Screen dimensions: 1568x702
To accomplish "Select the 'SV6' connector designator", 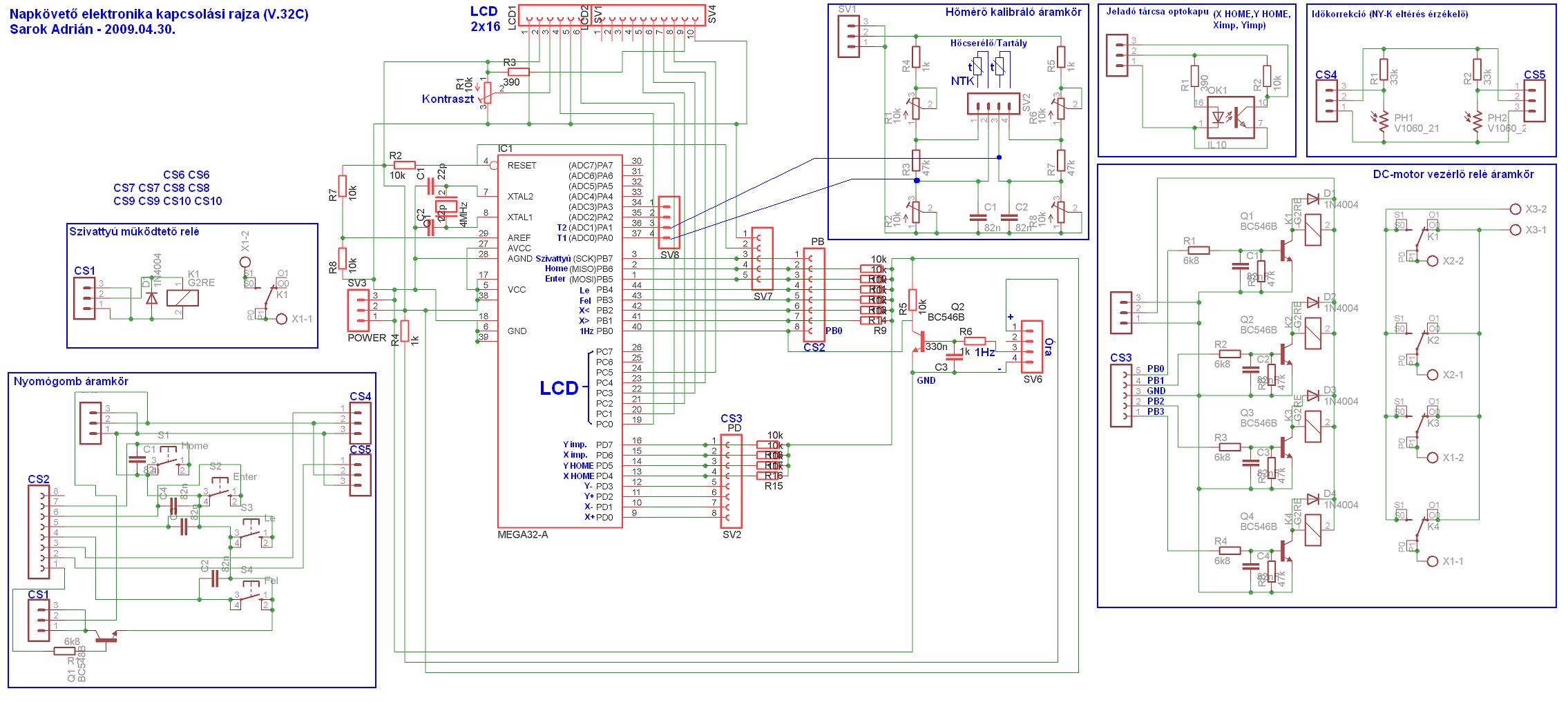I will tap(1033, 379).
